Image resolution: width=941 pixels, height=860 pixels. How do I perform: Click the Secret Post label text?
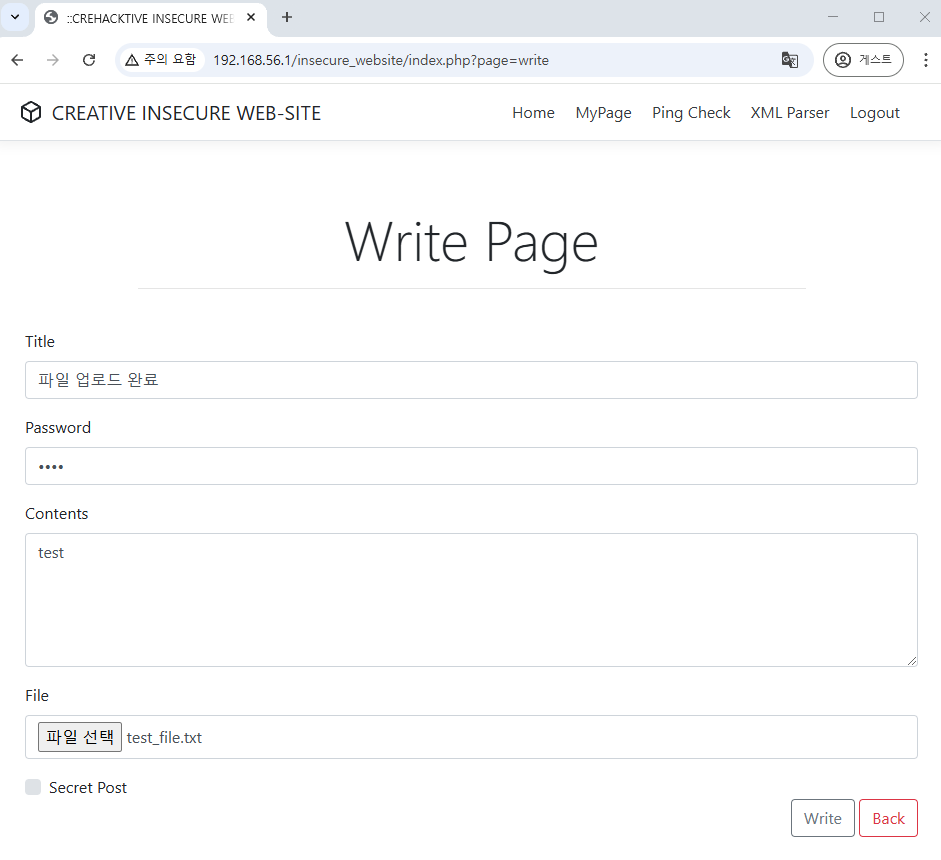(x=88, y=787)
